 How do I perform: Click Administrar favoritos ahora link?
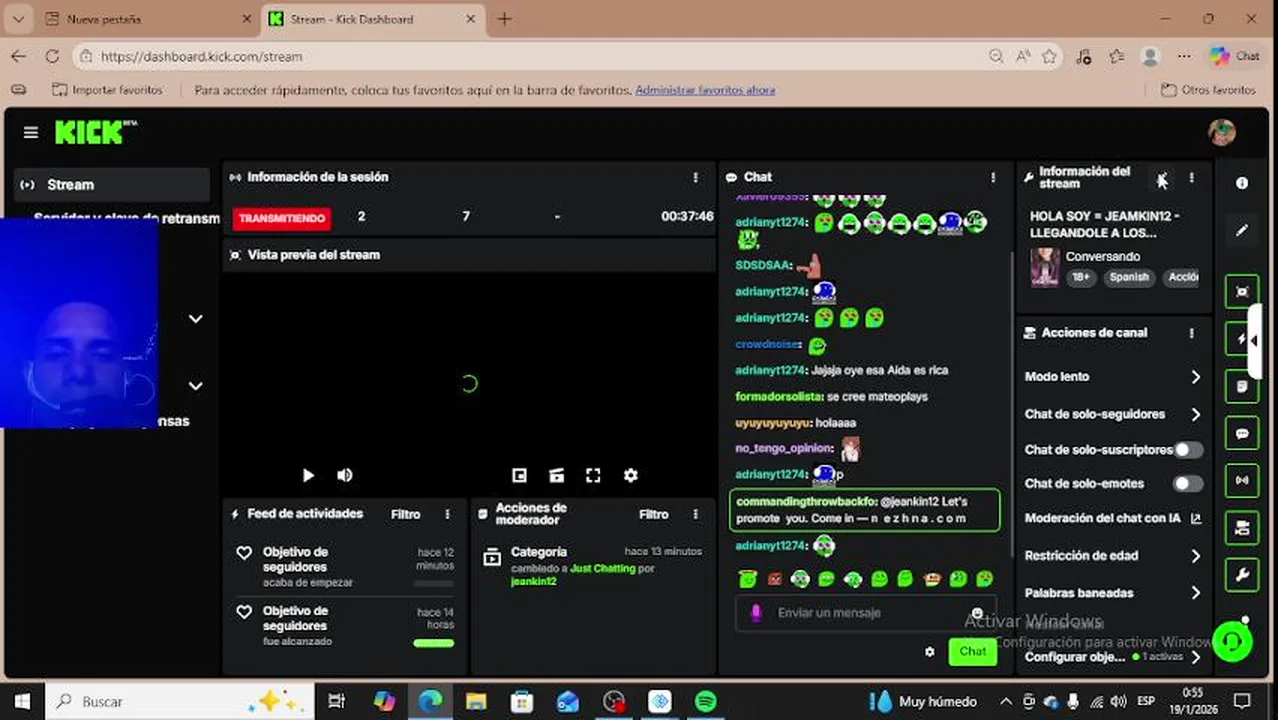point(705,90)
